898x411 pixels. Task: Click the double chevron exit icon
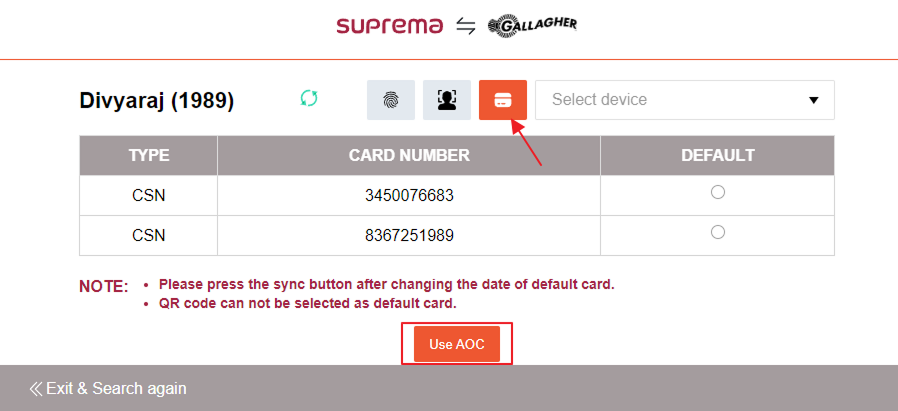point(36,388)
